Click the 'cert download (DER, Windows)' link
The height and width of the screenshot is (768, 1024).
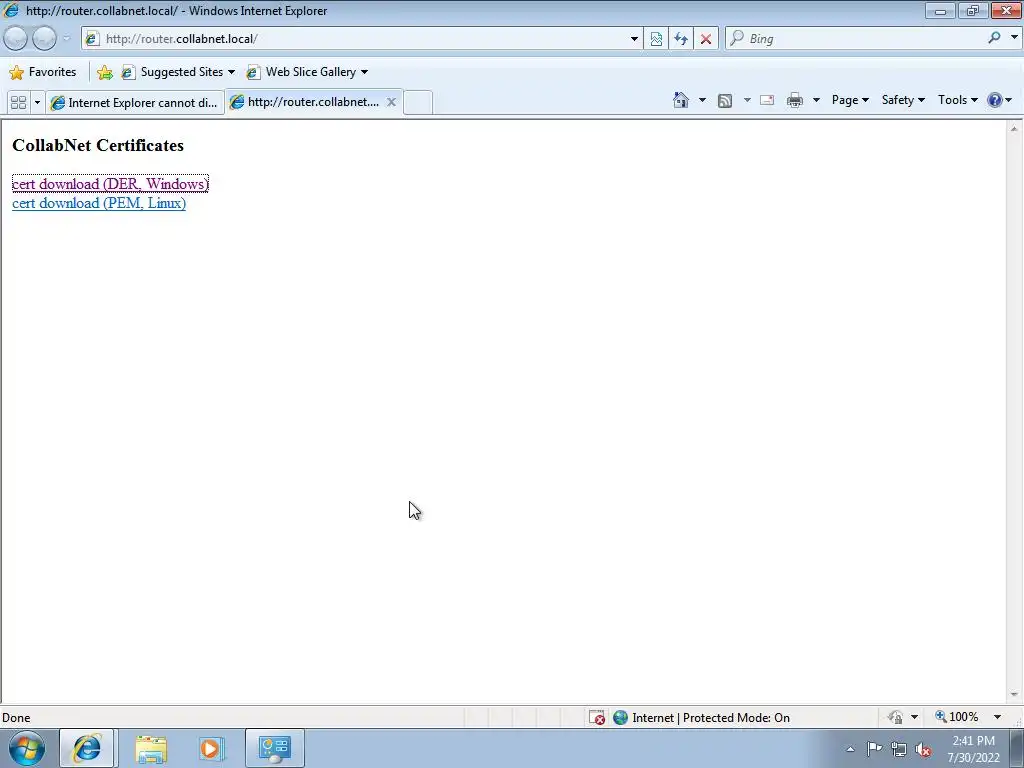pyautogui.click(x=110, y=184)
